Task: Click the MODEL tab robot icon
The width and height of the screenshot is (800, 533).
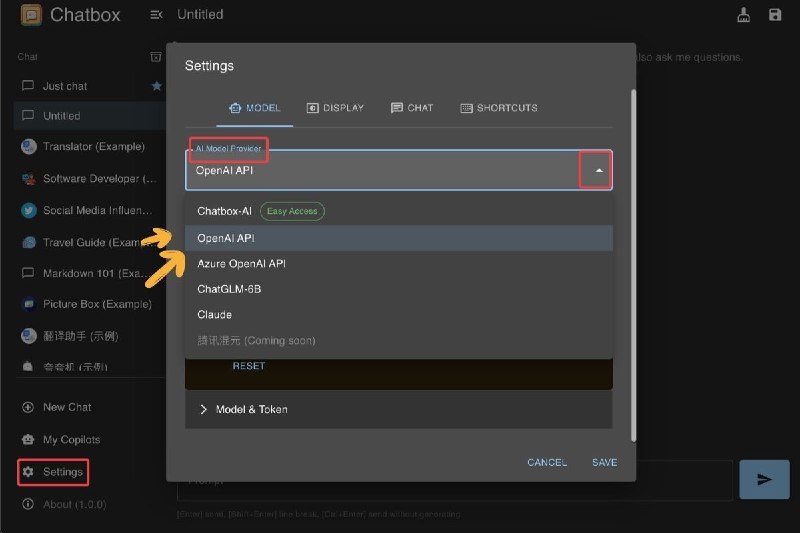Action: (235, 108)
